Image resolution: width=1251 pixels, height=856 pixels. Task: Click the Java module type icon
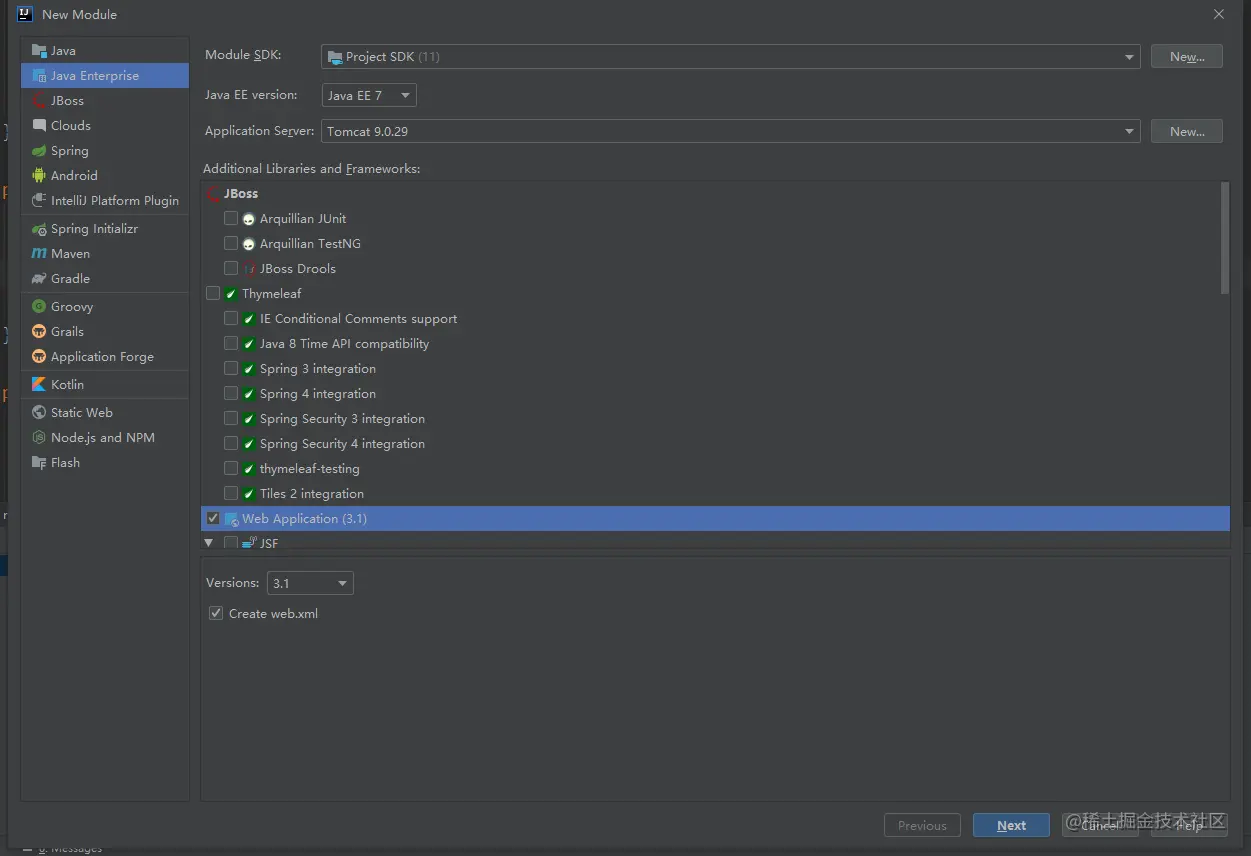[39, 50]
